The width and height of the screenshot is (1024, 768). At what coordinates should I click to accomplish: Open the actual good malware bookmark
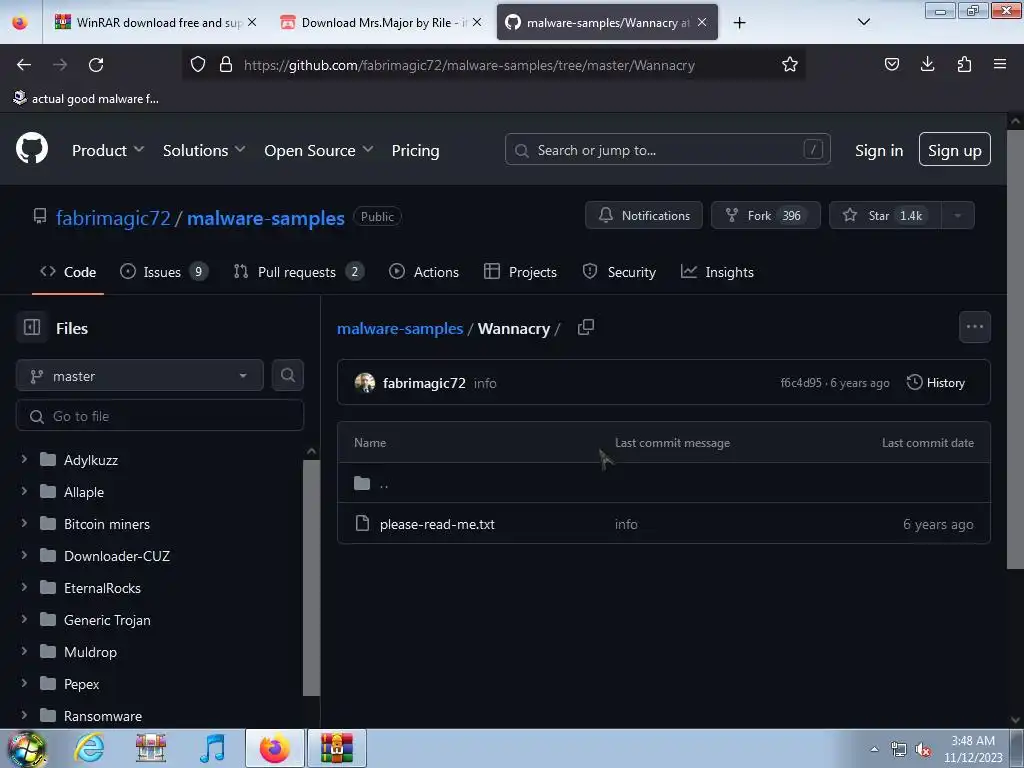(x=86, y=98)
